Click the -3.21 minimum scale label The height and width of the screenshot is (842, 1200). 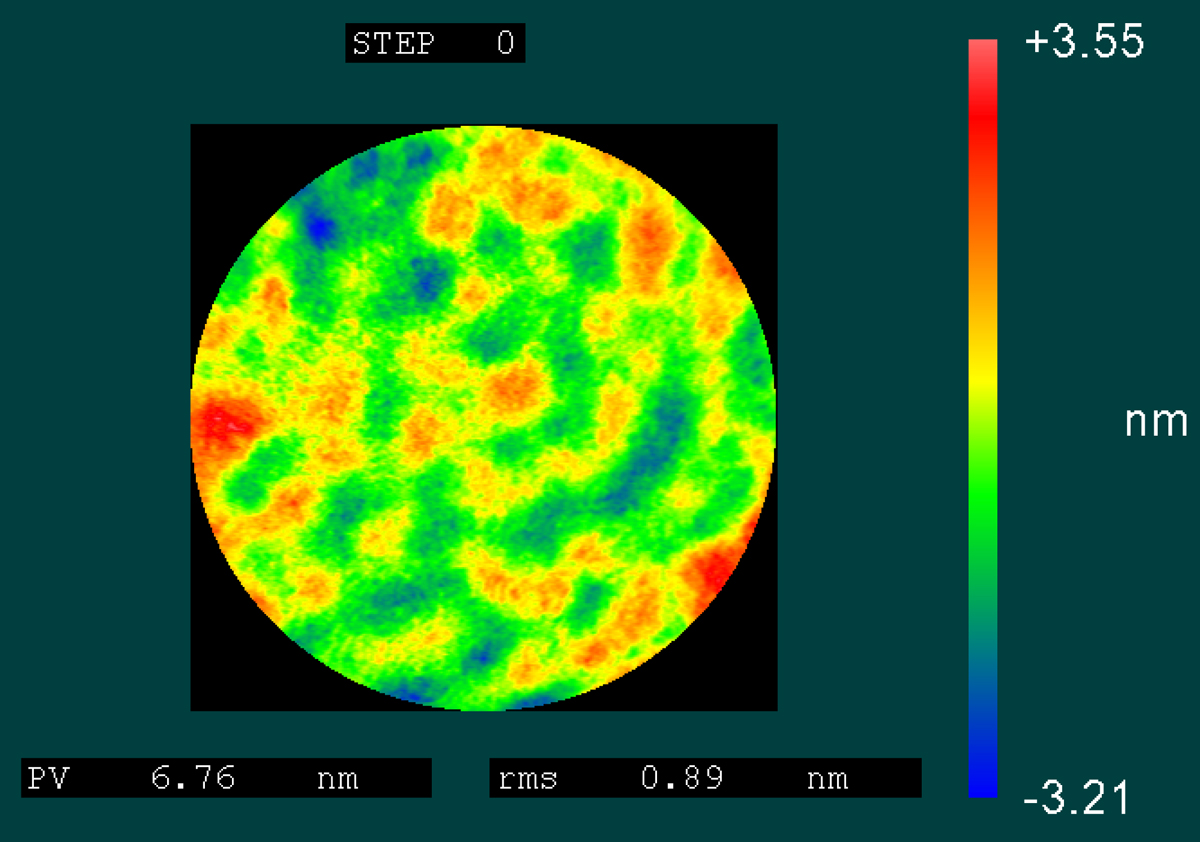(x=1076, y=798)
